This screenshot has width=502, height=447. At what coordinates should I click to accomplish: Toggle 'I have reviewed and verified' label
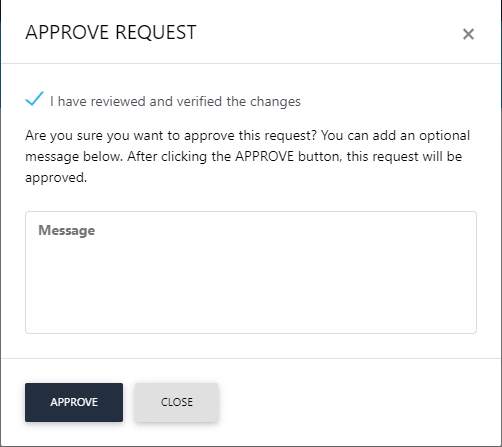[175, 101]
